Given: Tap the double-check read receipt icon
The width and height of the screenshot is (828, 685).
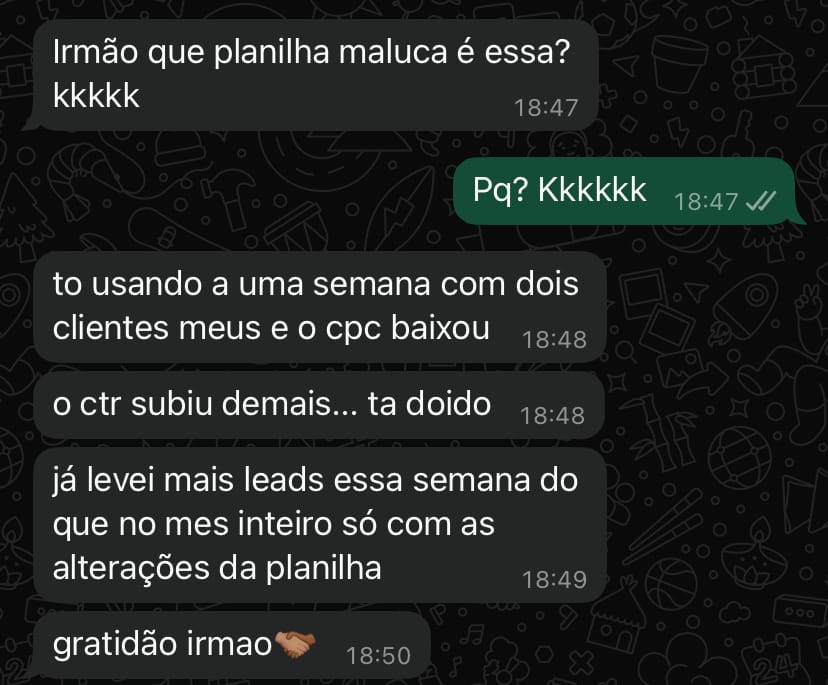Looking at the screenshot, I should [x=761, y=201].
